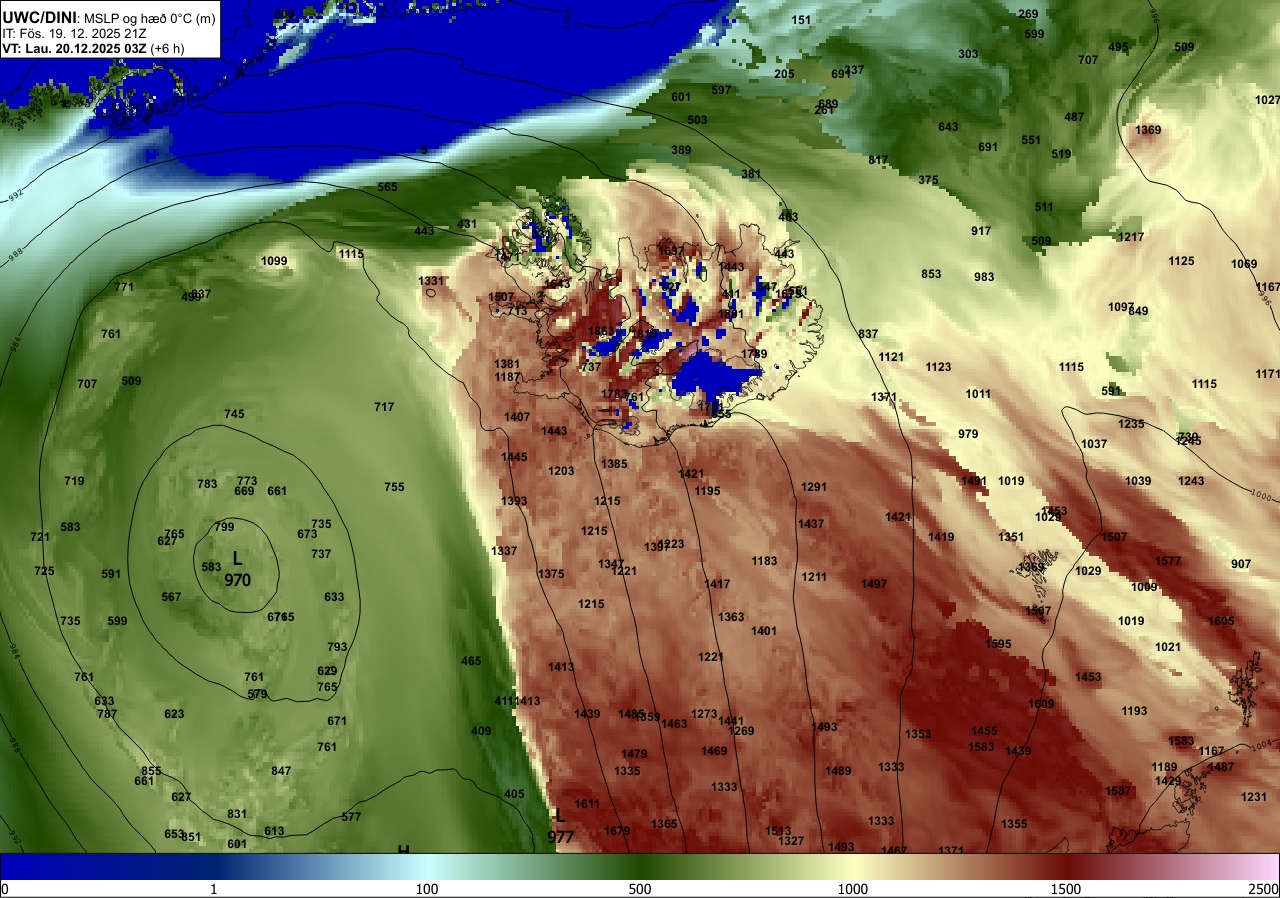Click the height value '1203'
Viewport: 1280px width, 898px height.
(561, 471)
